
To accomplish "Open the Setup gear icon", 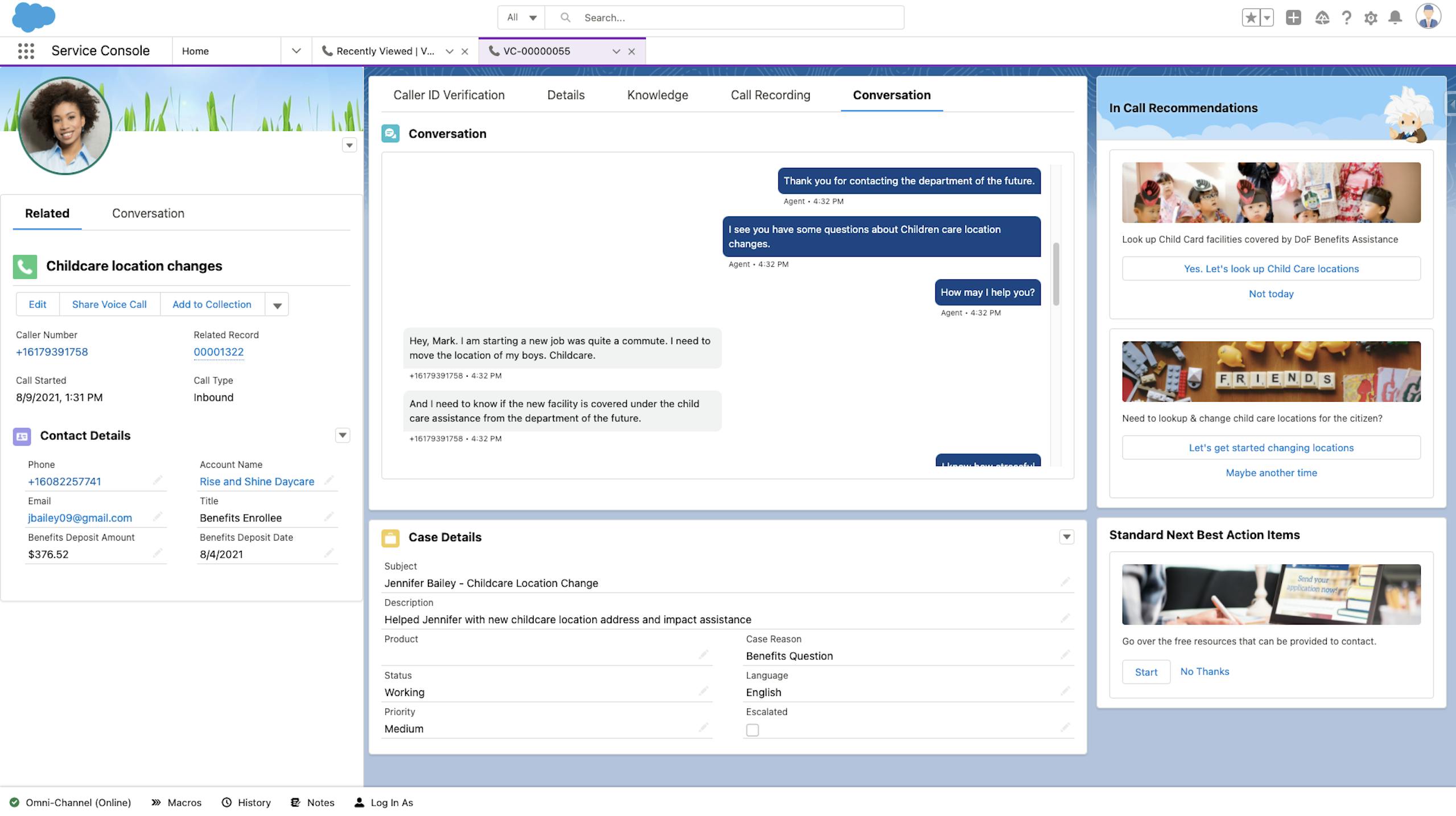I will pos(1371,18).
